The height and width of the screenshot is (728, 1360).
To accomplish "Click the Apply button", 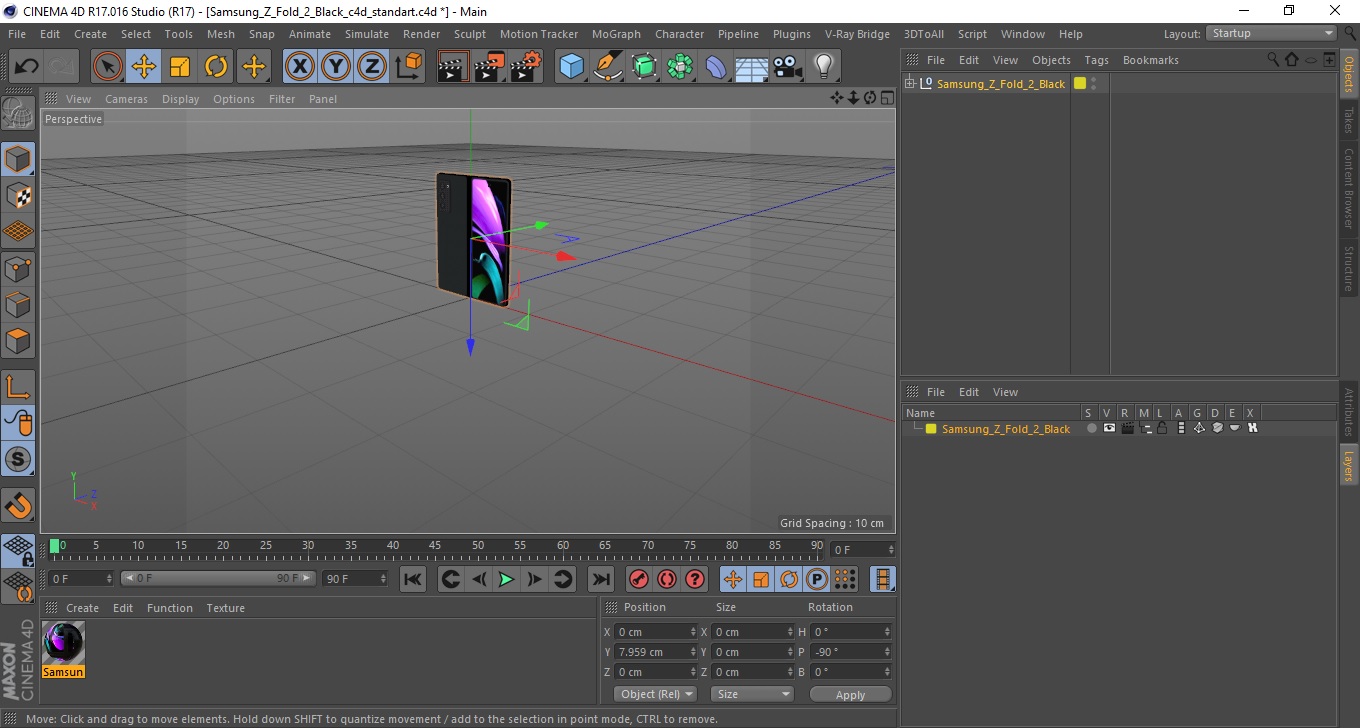I will [x=850, y=695].
